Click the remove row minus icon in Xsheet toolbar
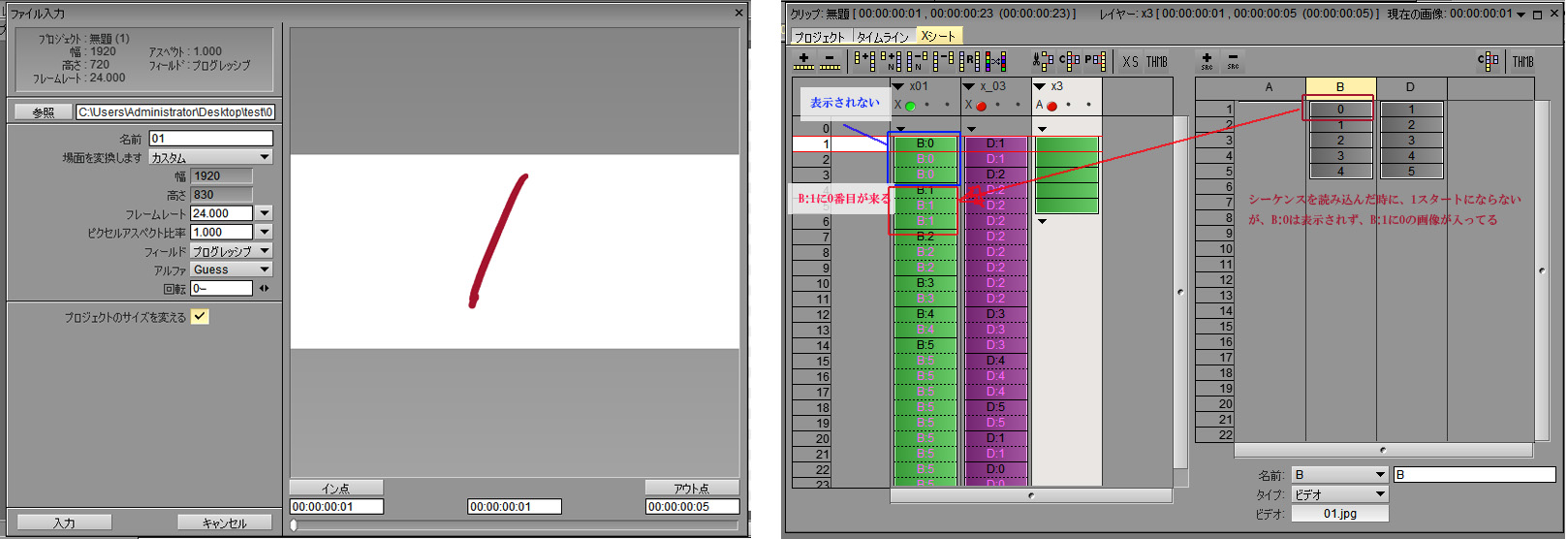The height and width of the screenshot is (539, 1568). click(831, 61)
